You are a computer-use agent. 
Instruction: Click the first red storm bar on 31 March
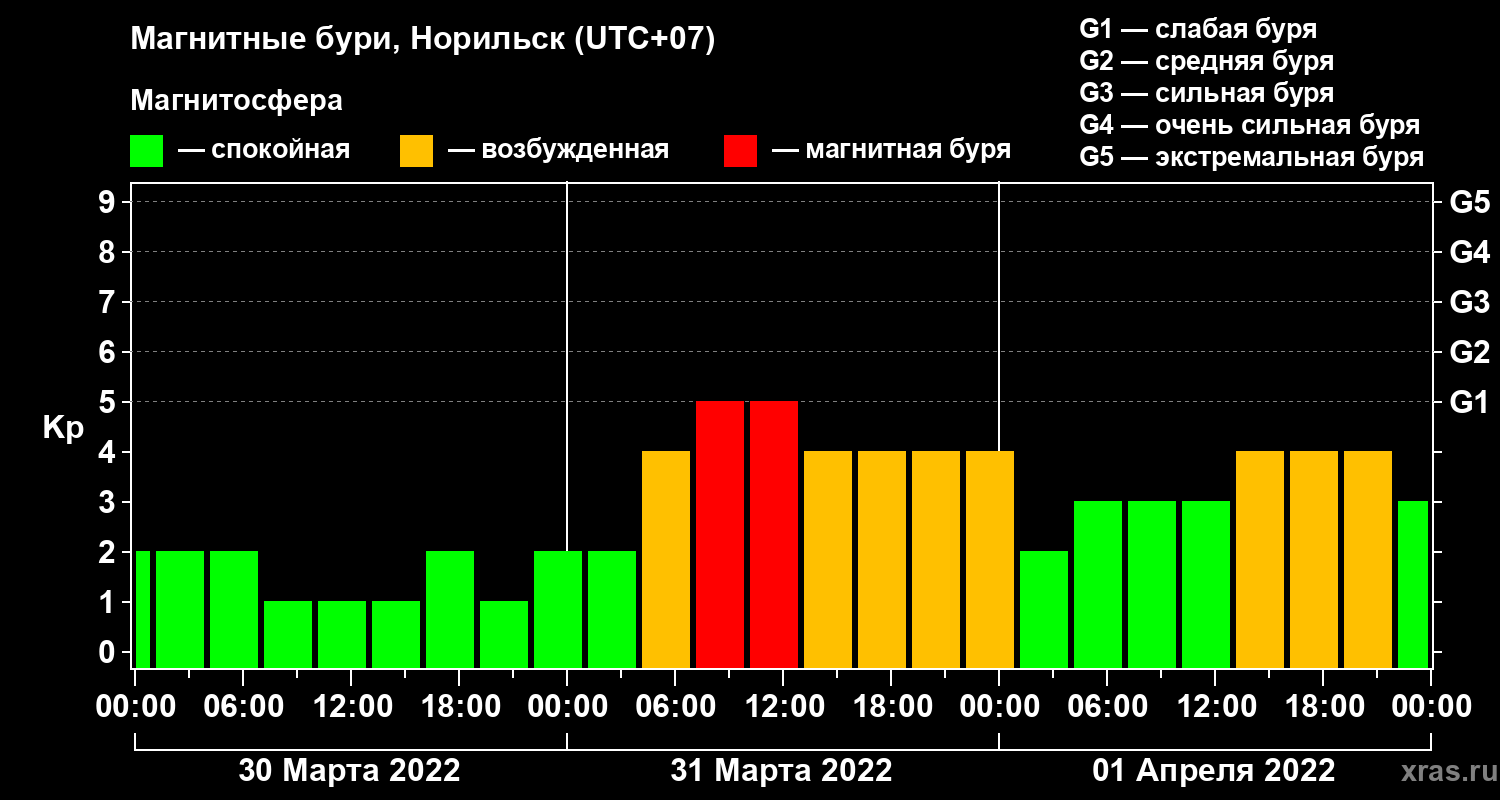[720, 534]
